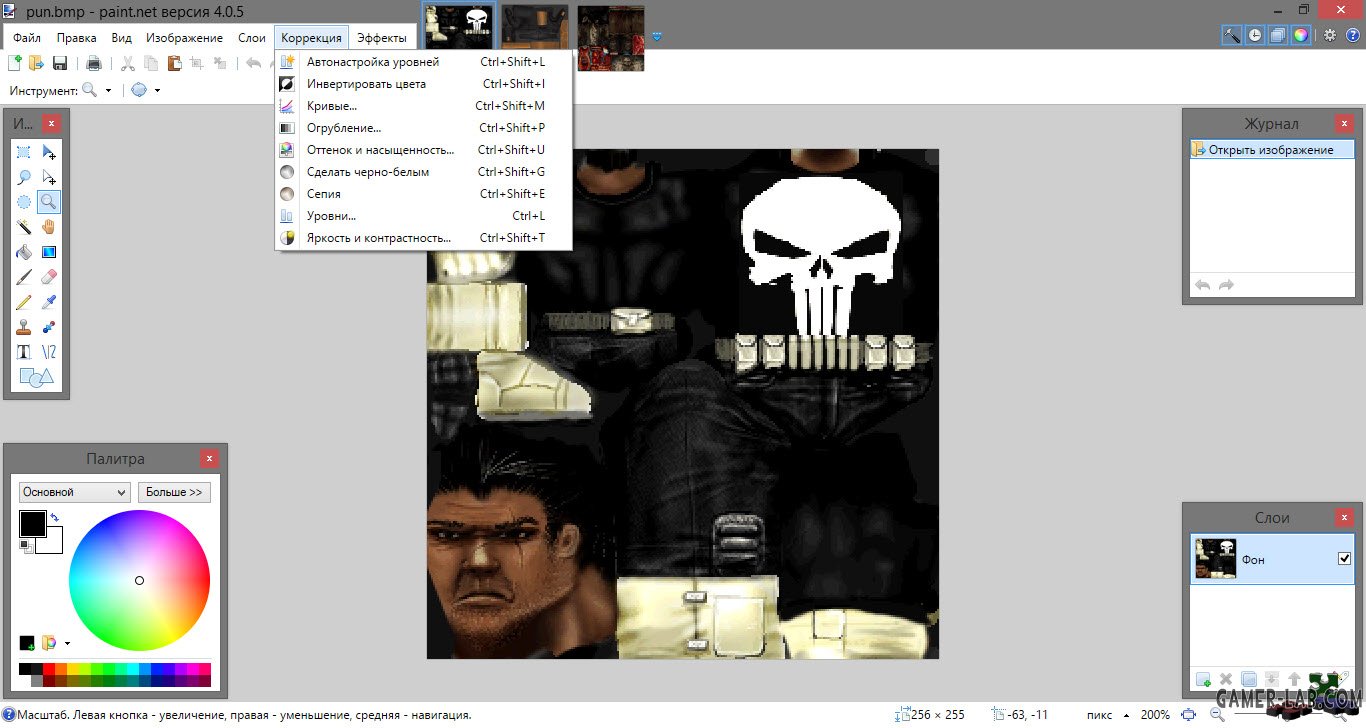Print the image using the printer icon
This screenshot has width=1366, height=728.
pyautogui.click(x=94, y=63)
